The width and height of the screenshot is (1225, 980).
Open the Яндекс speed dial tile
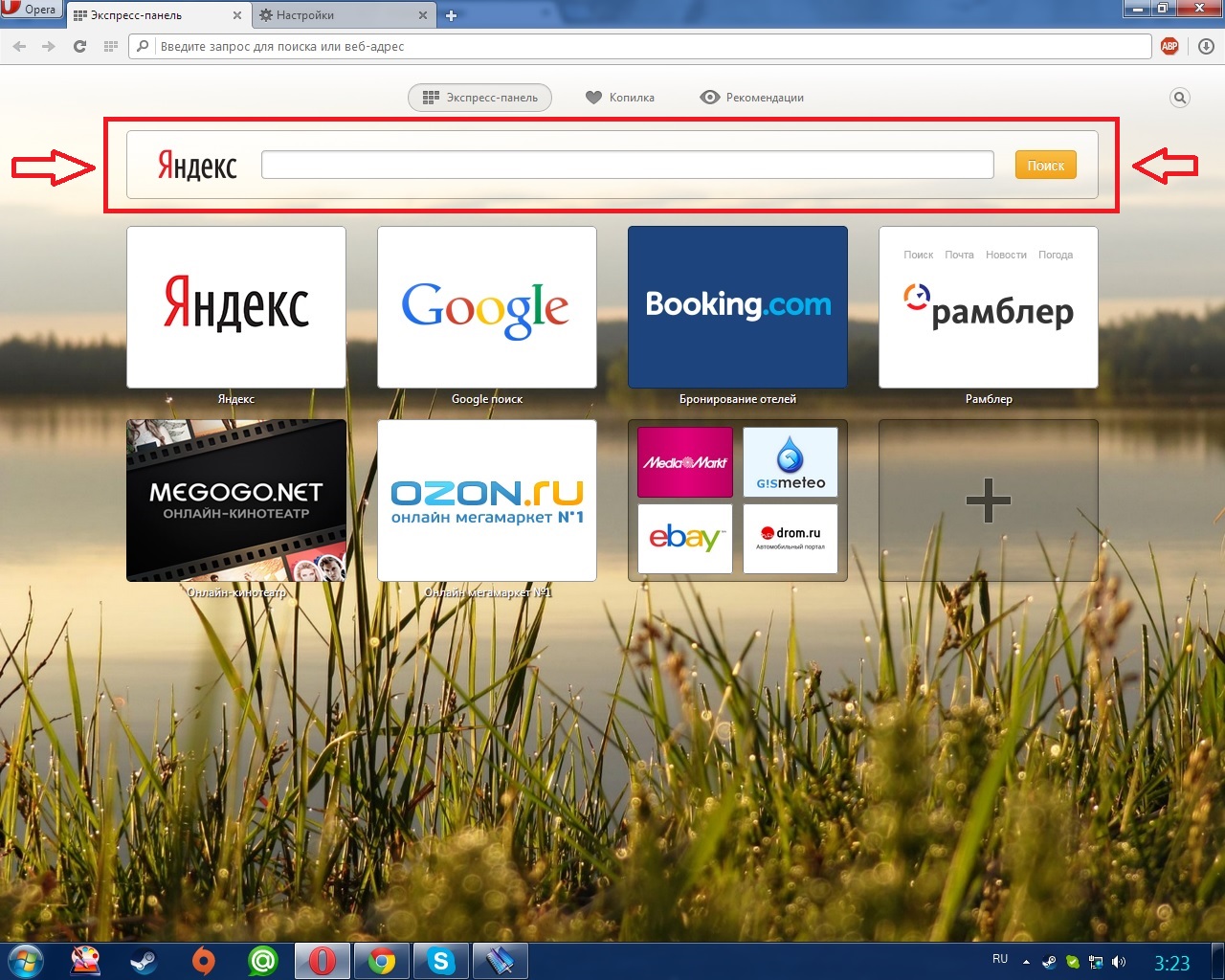236,307
